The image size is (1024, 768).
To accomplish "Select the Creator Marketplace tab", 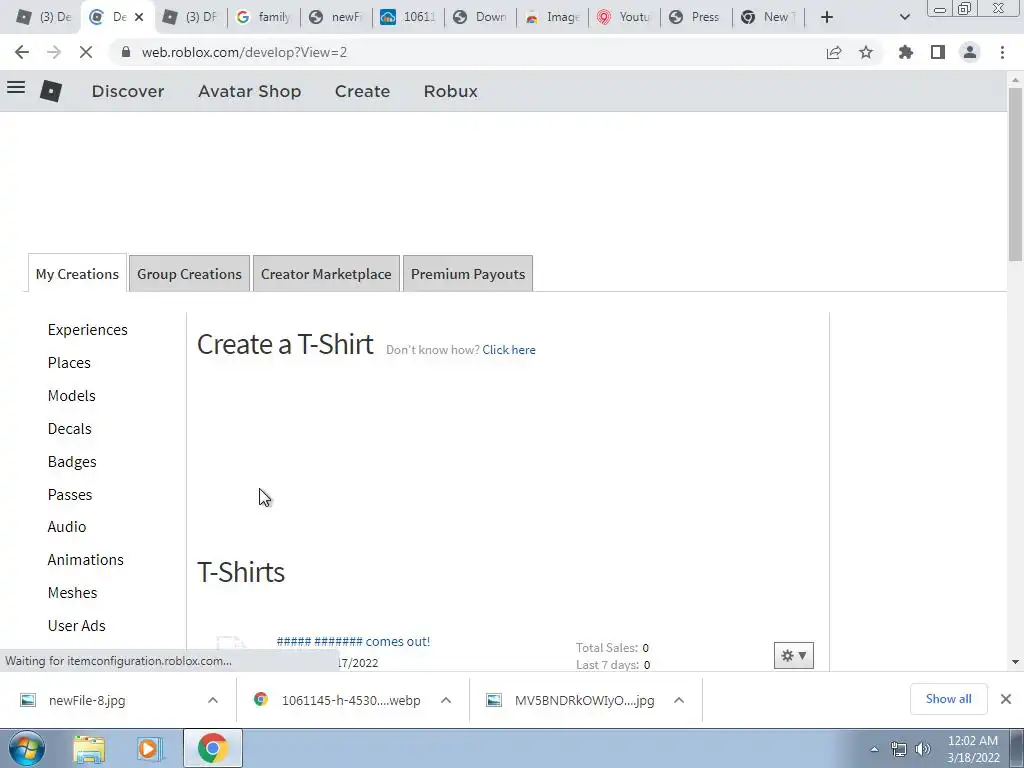I will (x=326, y=274).
